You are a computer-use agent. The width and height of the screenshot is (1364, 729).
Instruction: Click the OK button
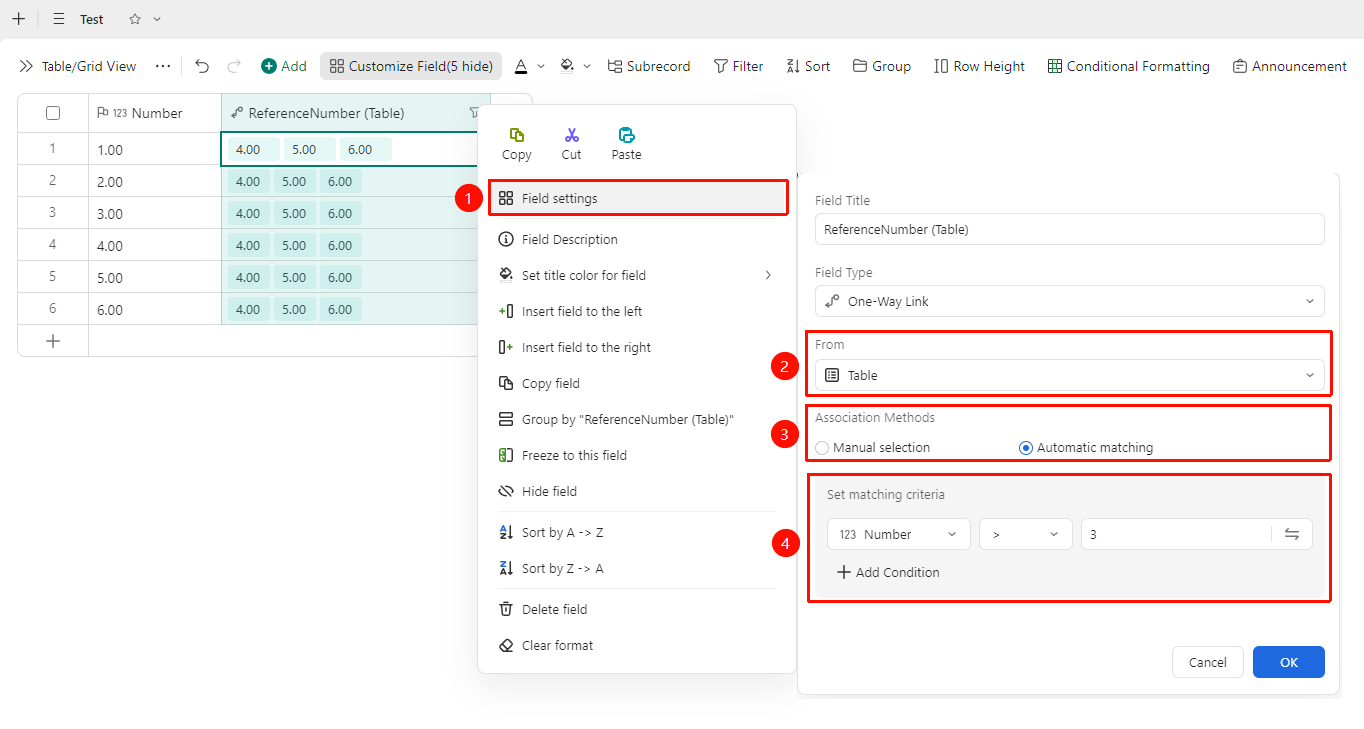pos(1289,662)
